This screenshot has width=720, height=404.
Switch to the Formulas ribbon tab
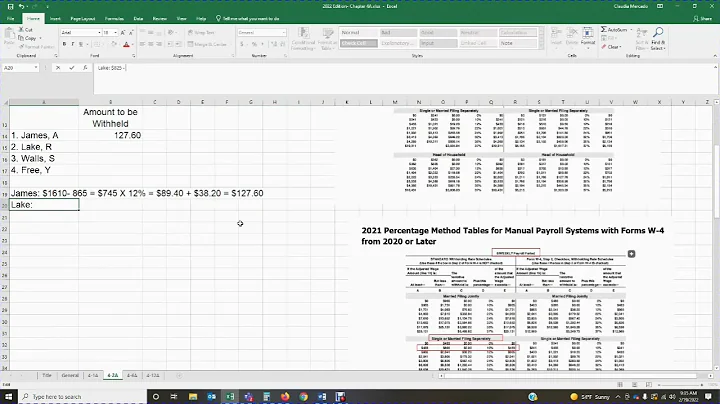[114, 19]
